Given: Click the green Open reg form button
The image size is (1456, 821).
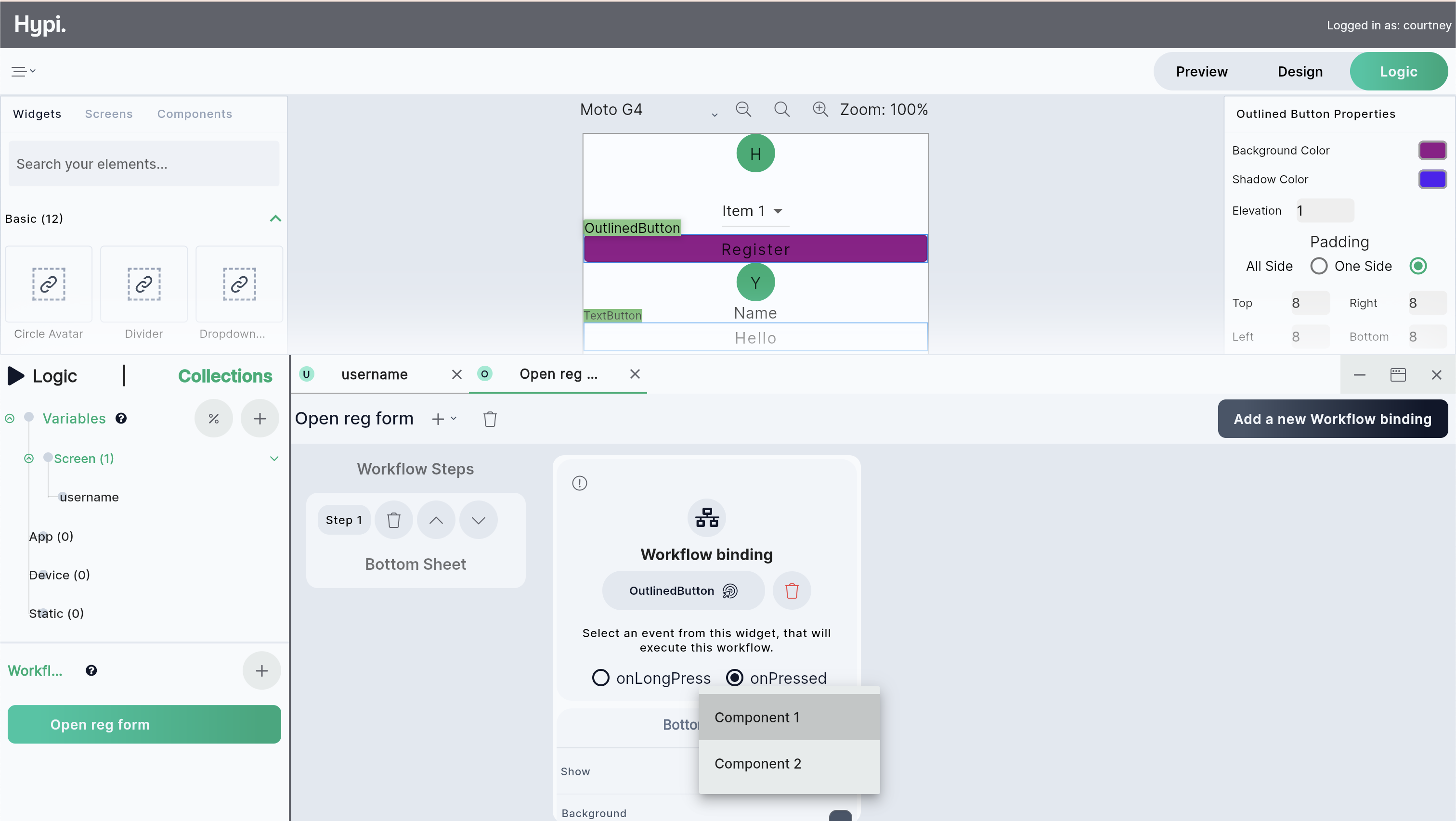Looking at the screenshot, I should pos(143,724).
